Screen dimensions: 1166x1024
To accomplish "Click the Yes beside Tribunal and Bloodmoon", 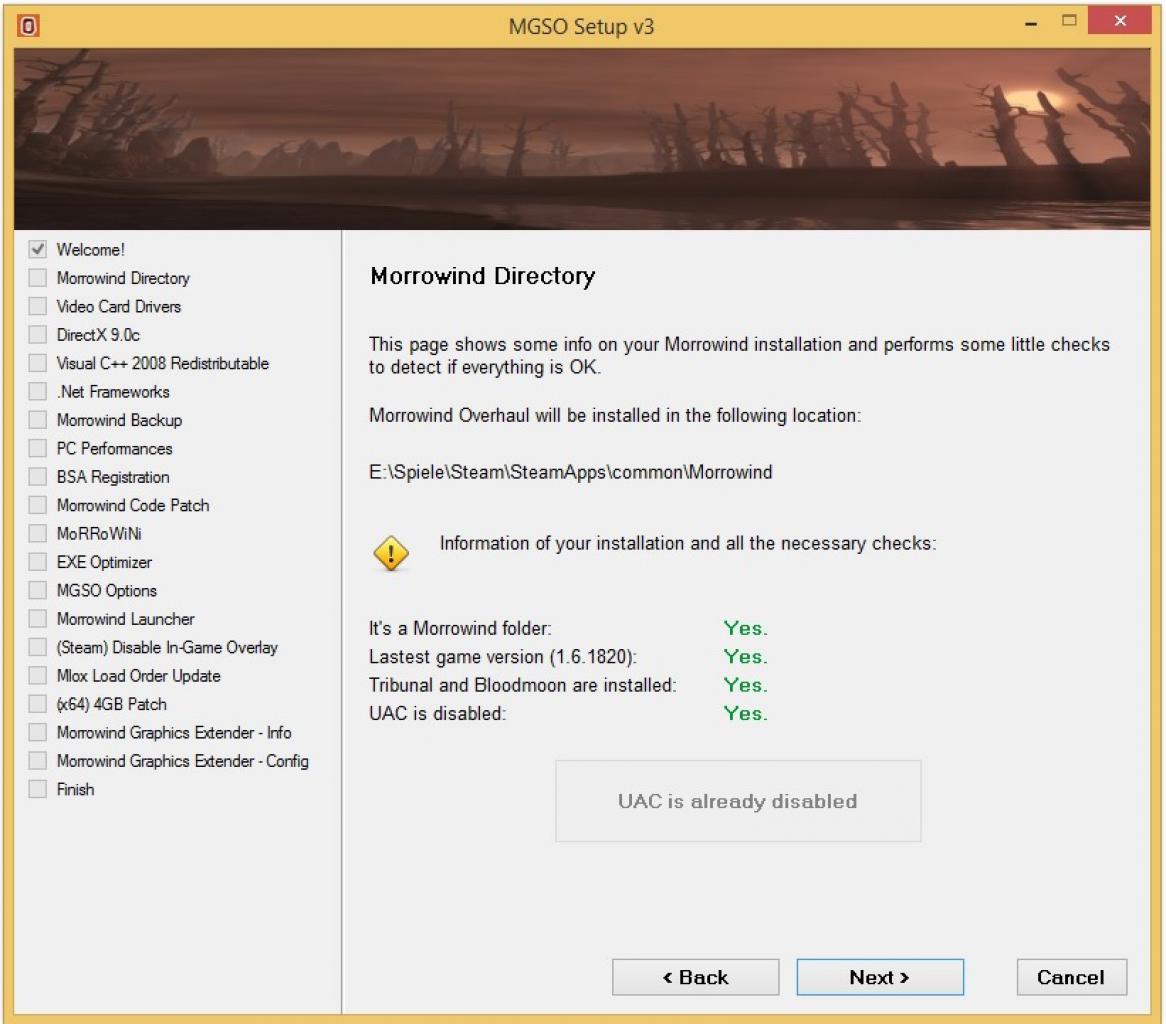I will (x=745, y=685).
